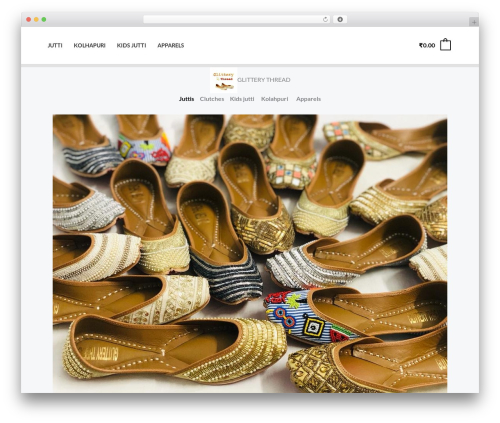Open the JUTTI menu item
Viewport: 500px width, 423px height.
pyautogui.click(x=55, y=45)
